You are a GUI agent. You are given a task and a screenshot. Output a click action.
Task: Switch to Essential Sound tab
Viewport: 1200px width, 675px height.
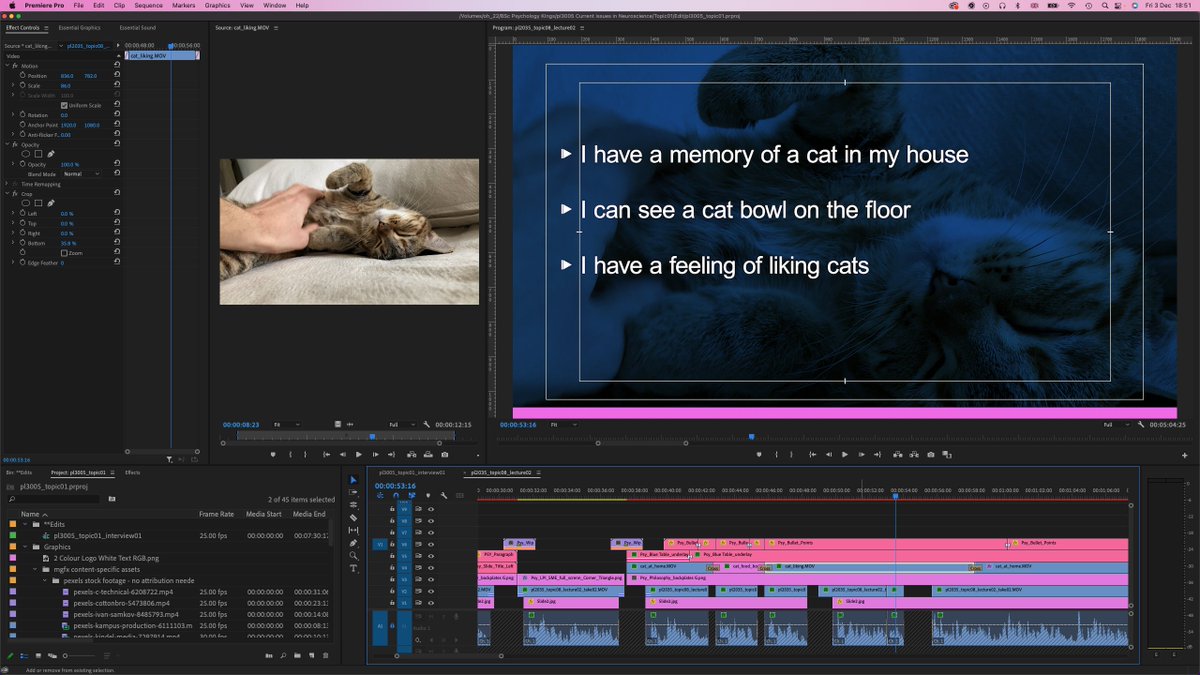point(138,28)
